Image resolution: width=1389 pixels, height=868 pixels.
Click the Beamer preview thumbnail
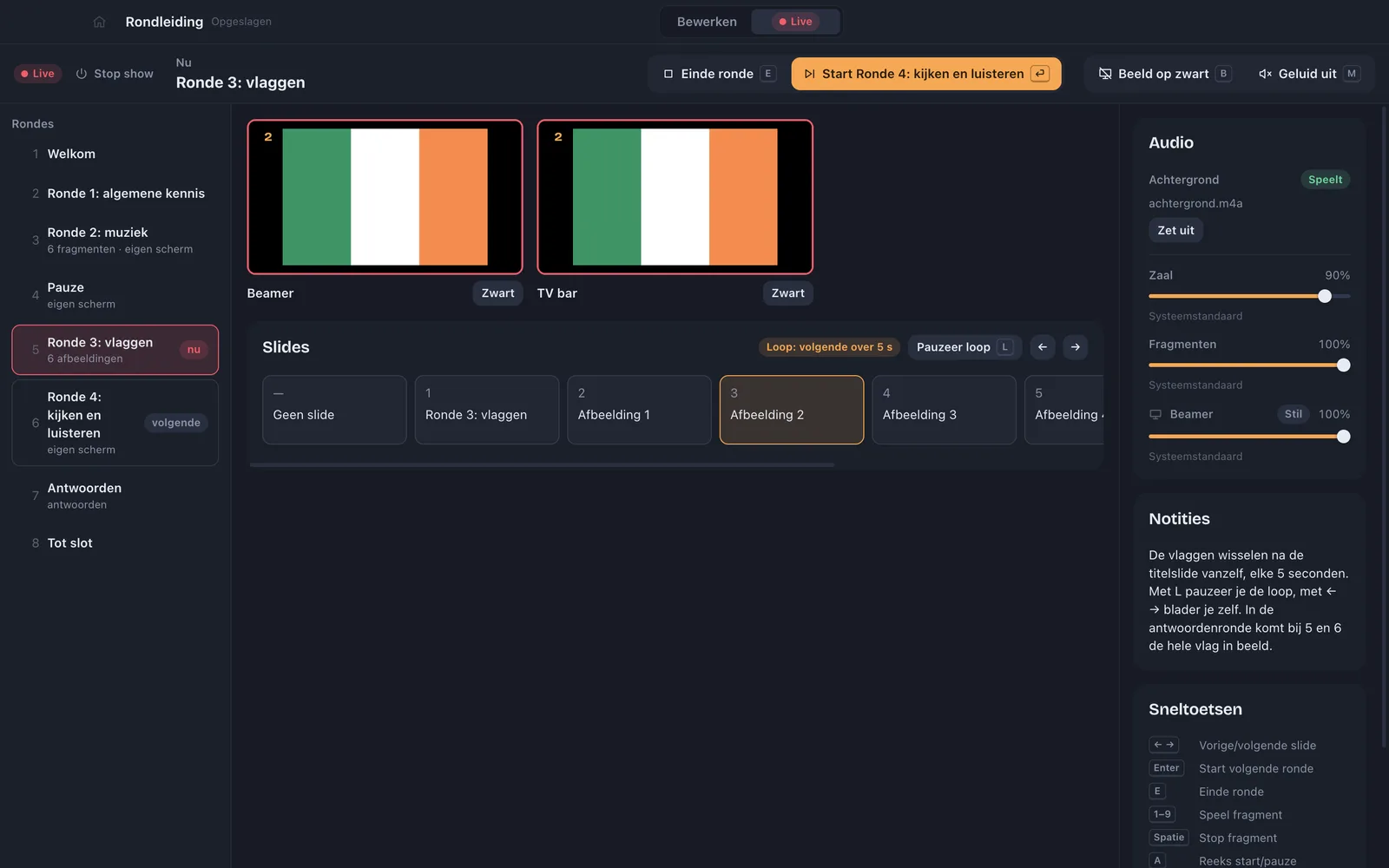click(x=385, y=197)
